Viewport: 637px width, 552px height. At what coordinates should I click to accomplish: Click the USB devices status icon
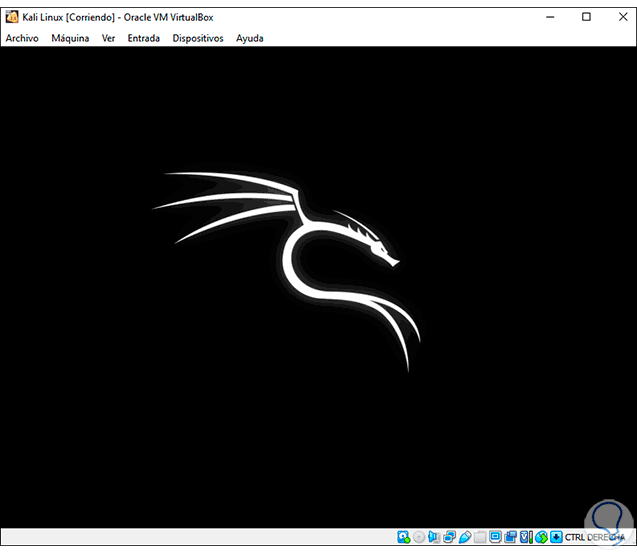(465, 537)
